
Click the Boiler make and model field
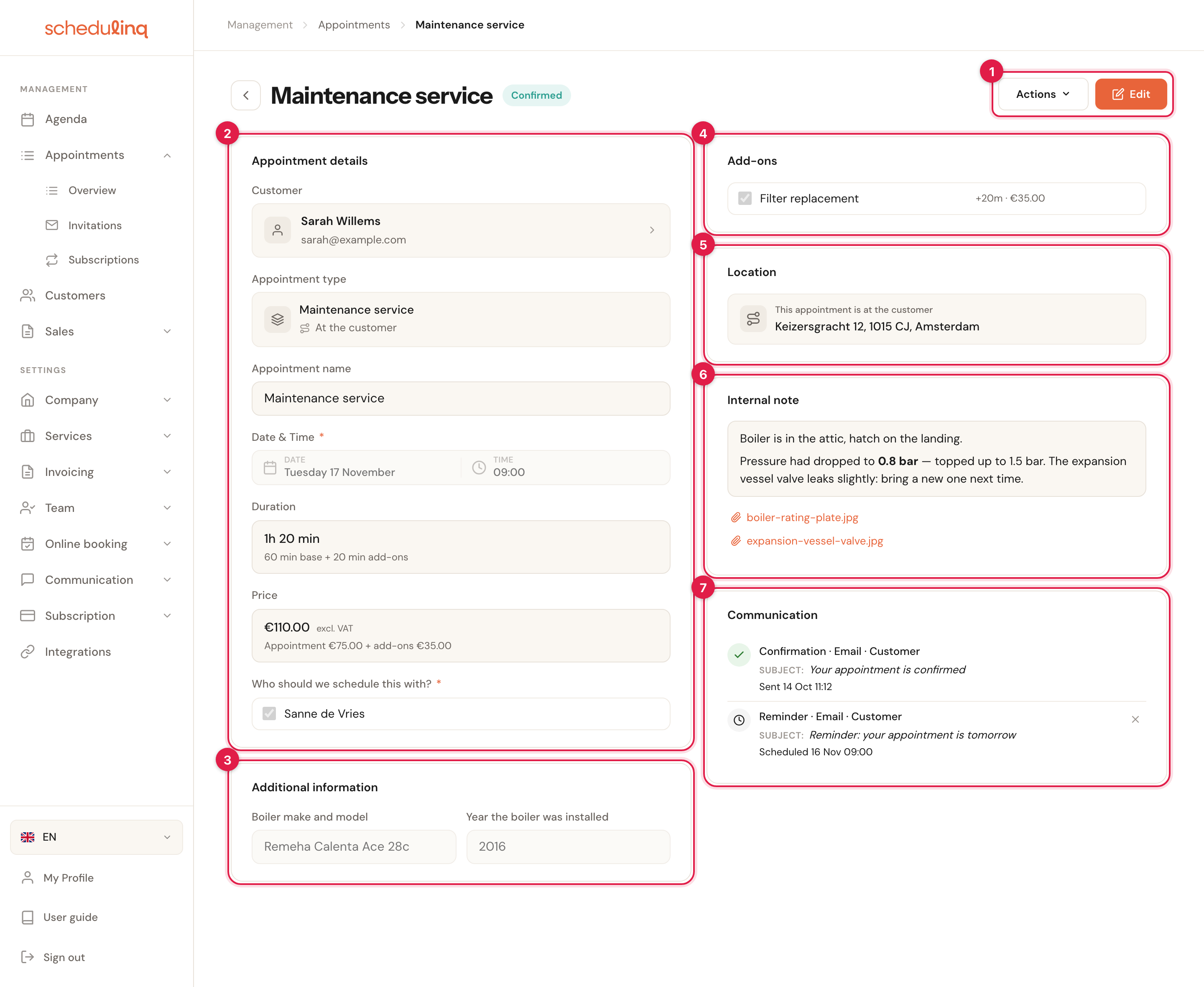(x=353, y=846)
